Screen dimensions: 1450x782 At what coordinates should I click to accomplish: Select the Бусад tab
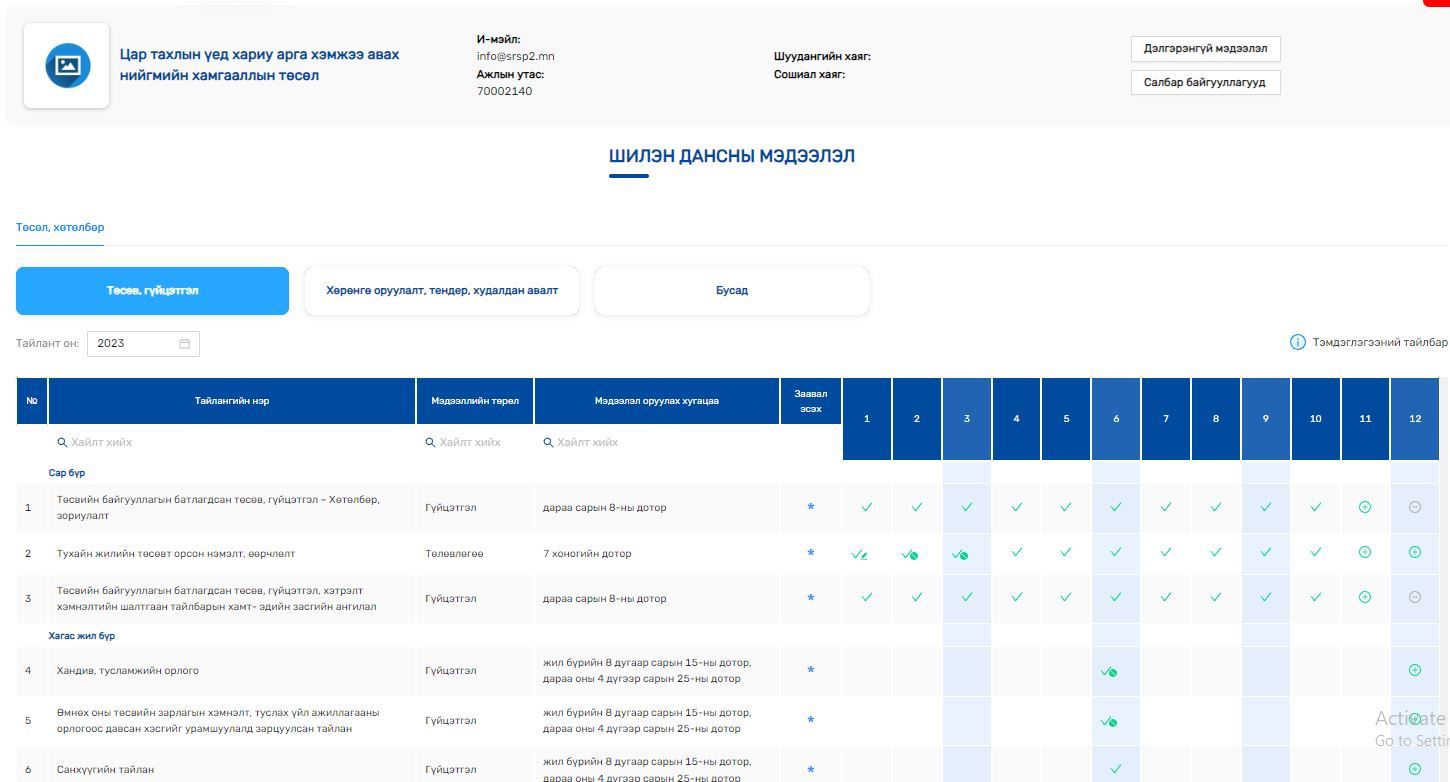pyautogui.click(x=732, y=291)
